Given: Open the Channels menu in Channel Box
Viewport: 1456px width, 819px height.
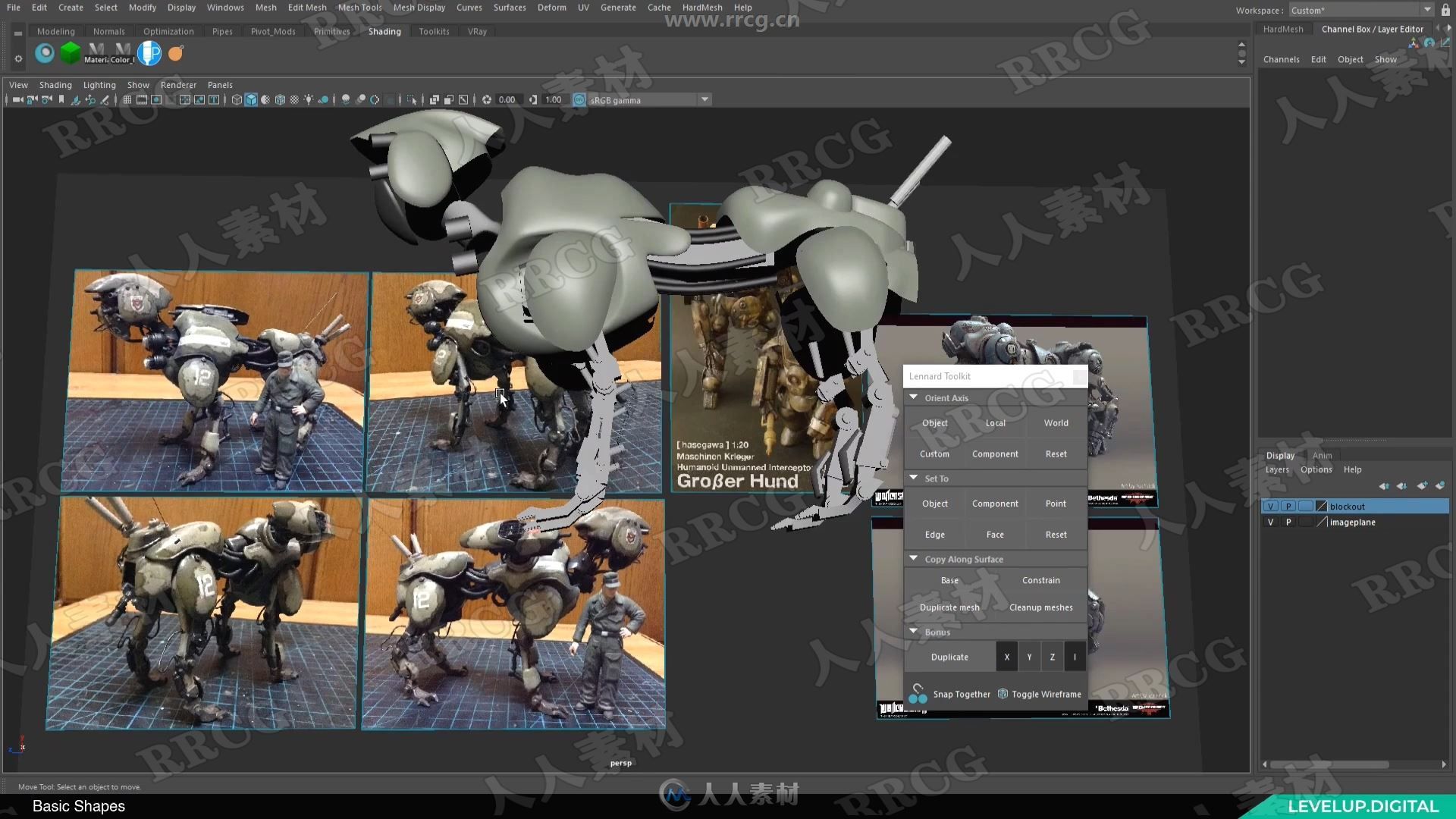Looking at the screenshot, I should 1281,59.
